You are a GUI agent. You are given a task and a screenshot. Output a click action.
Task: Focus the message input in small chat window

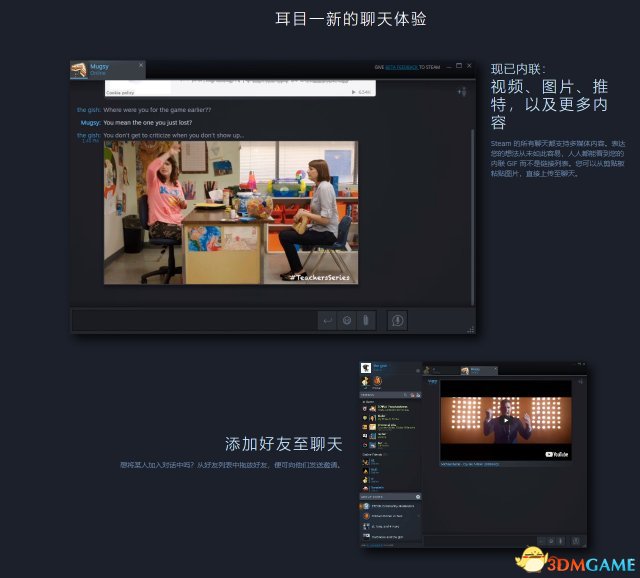pos(480,541)
